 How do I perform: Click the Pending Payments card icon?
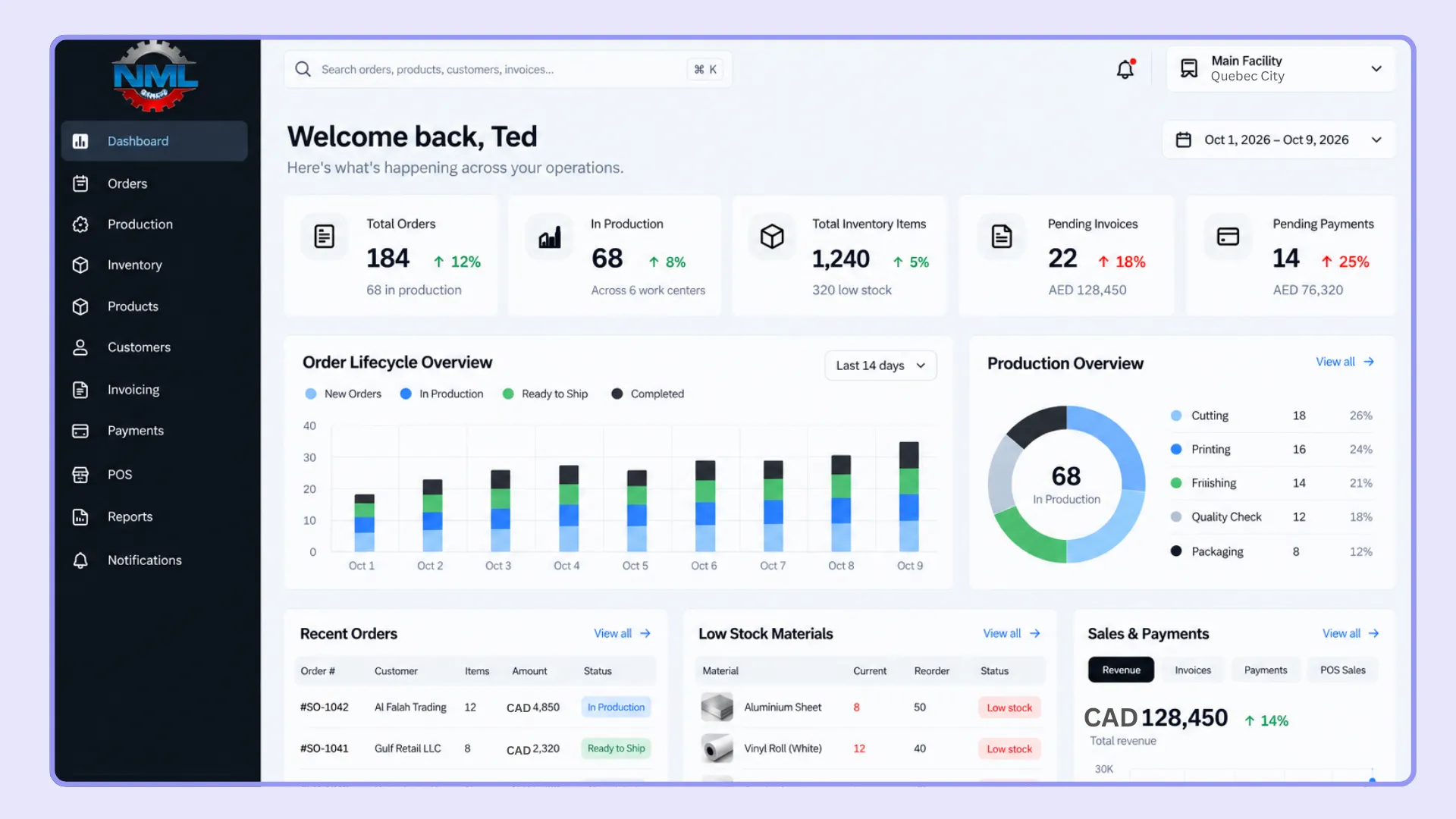[x=1228, y=237]
